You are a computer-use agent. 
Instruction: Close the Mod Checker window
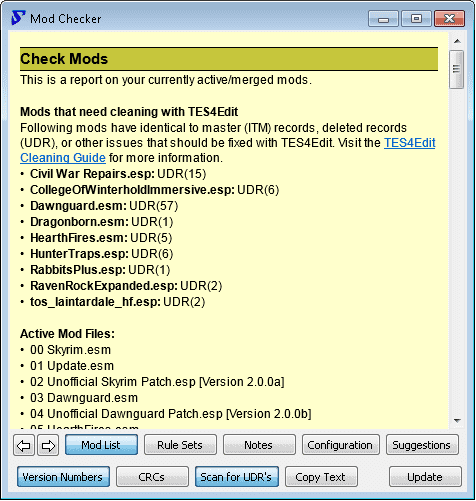[449, 19]
